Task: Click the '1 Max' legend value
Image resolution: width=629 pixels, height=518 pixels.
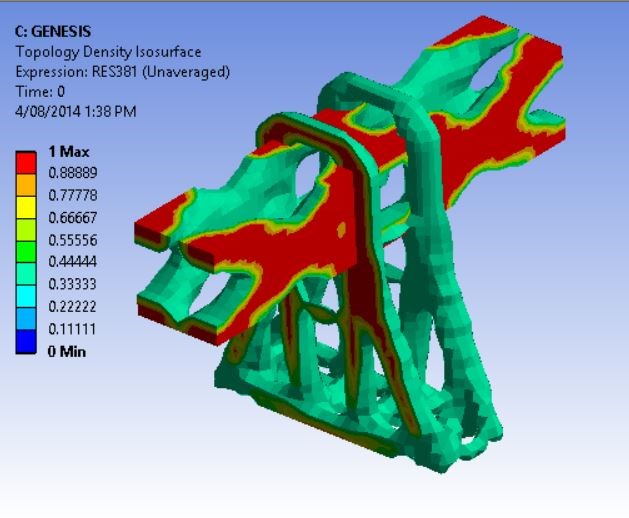Action: click(x=69, y=152)
